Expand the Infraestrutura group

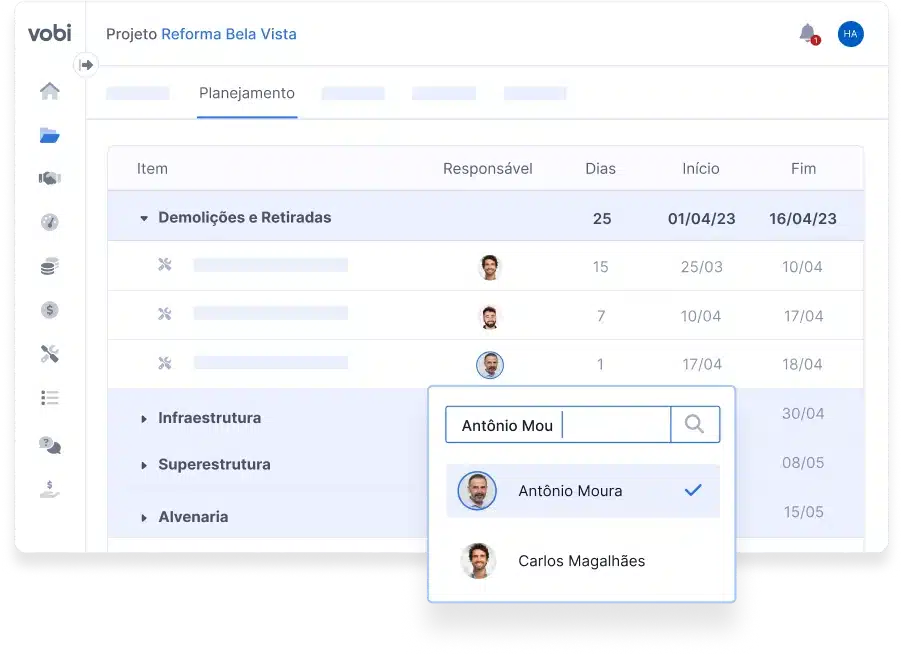pyautogui.click(x=144, y=419)
